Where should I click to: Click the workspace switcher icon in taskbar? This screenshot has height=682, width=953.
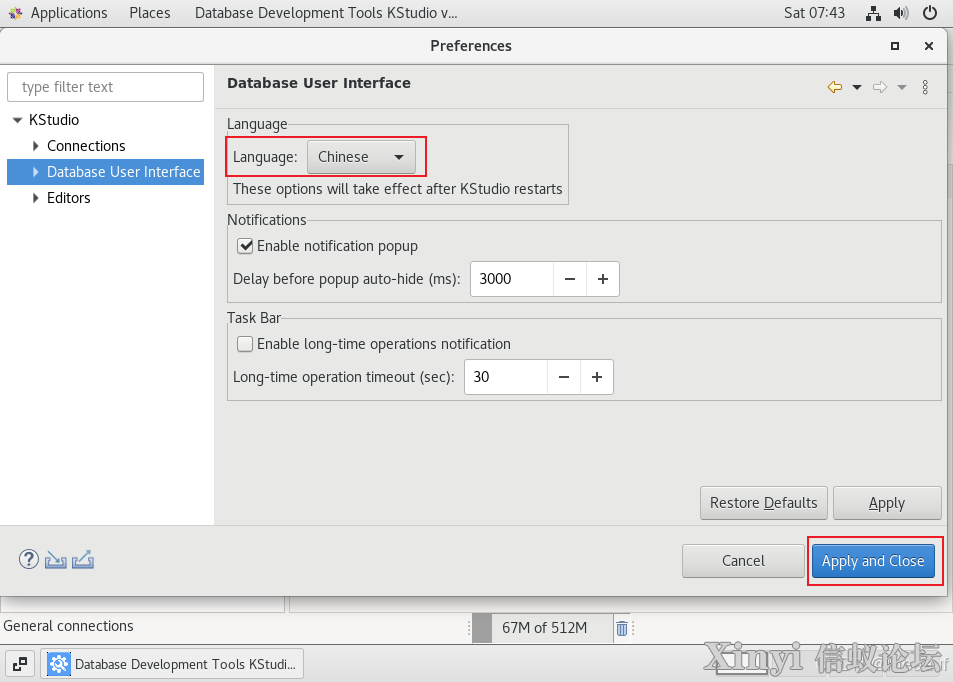click(19, 664)
